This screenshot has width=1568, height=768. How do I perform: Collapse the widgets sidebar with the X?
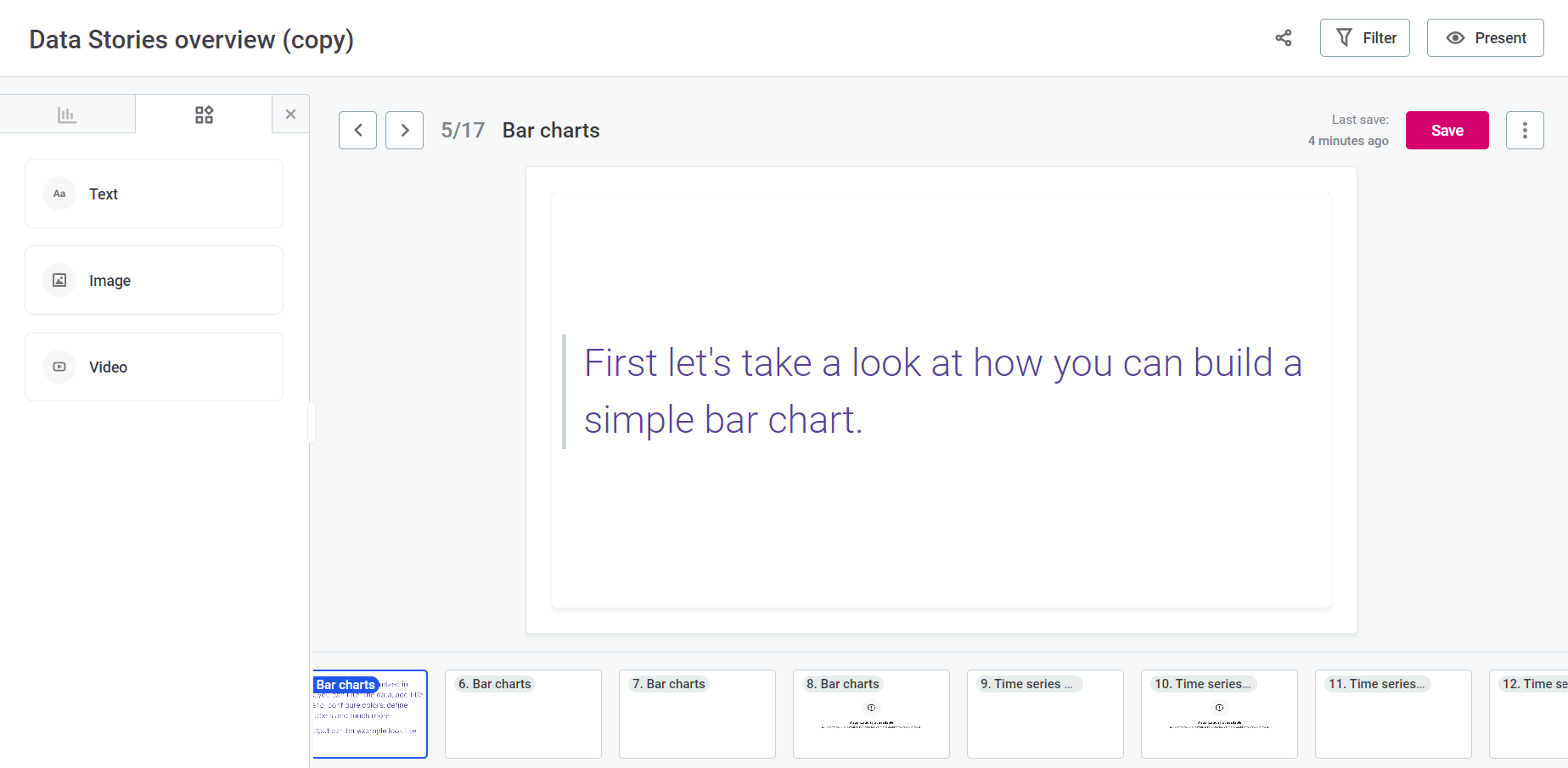pos(290,113)
